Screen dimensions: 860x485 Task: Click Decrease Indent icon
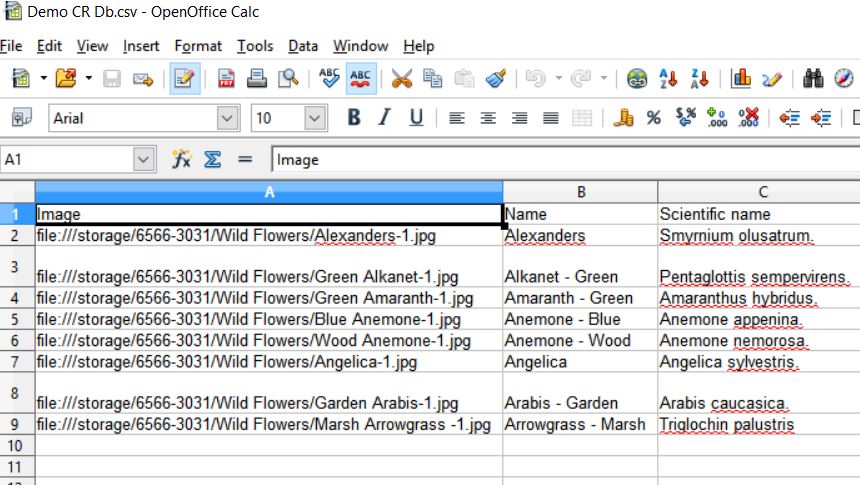pyautogui.click(x=789, y=117)
